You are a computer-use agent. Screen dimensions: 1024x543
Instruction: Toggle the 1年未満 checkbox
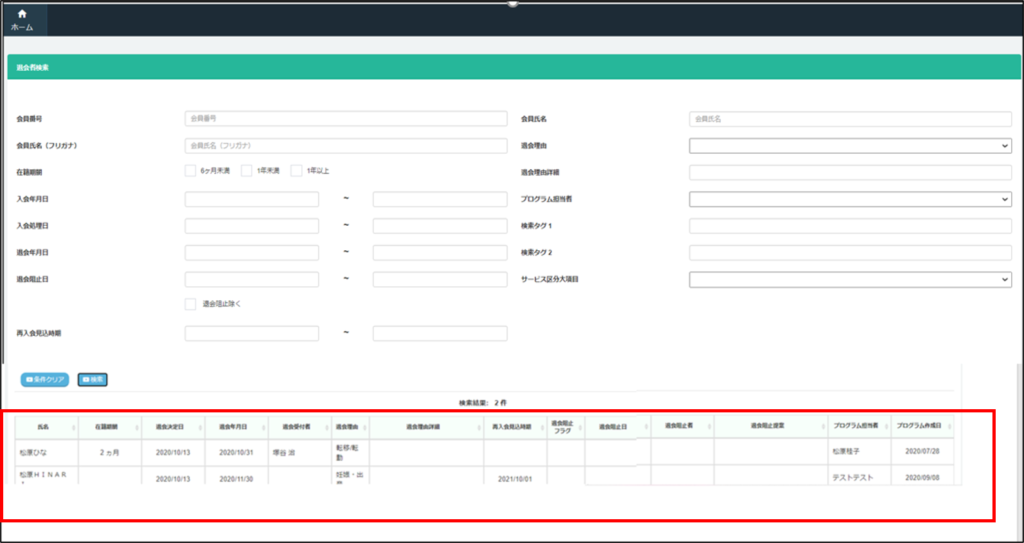(246, 171)
